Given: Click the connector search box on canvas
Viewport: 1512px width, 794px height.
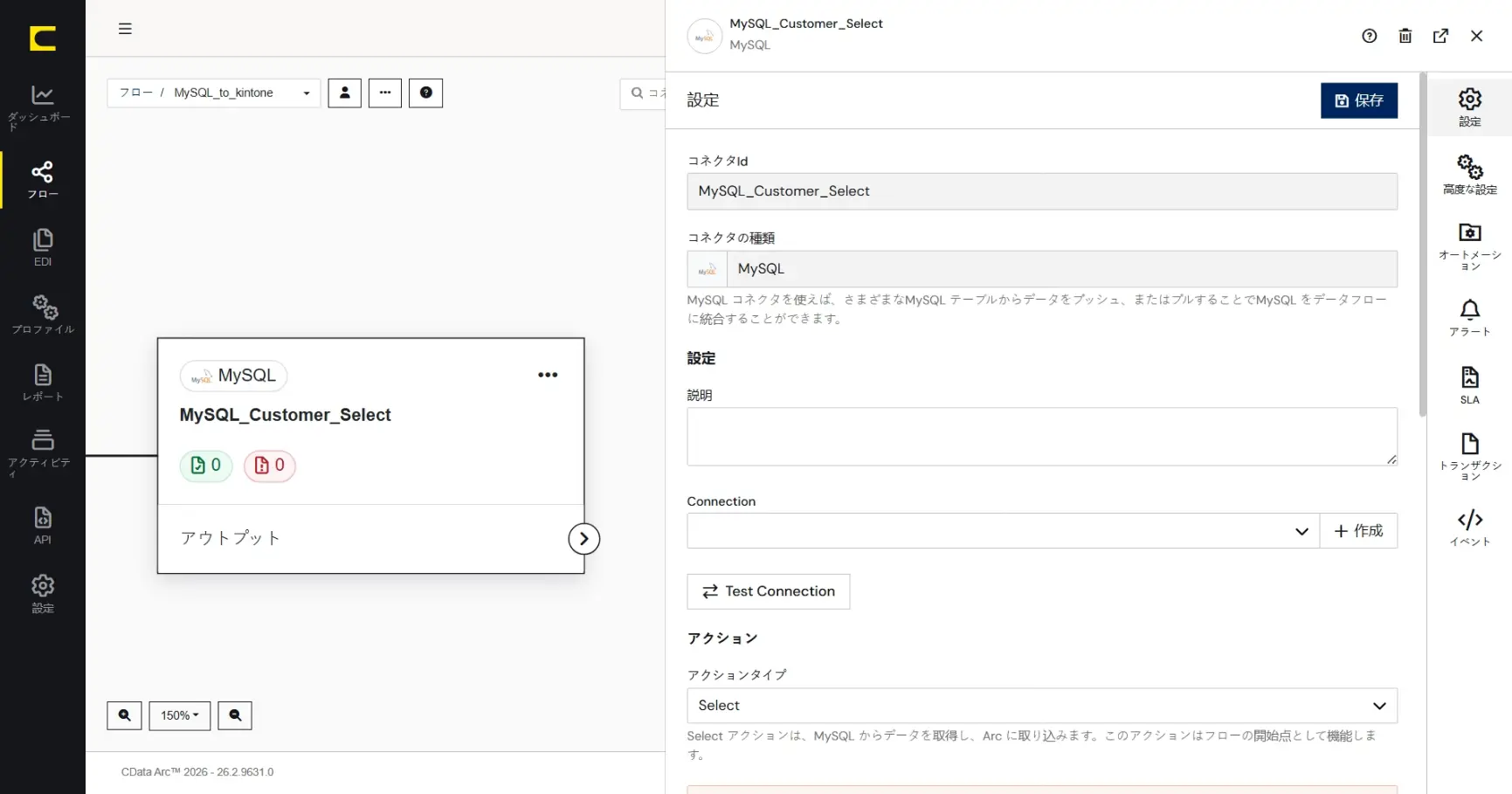Looking at the screenshot, I should click(643, 93).
